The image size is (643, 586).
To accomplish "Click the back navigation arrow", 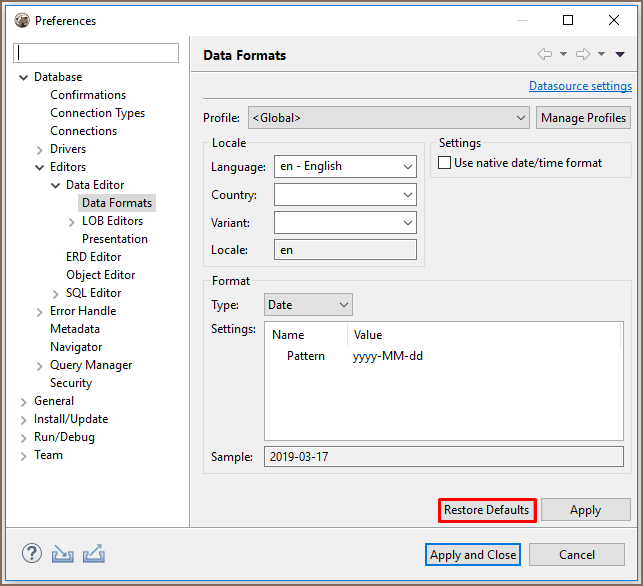I will coord(545,54).
